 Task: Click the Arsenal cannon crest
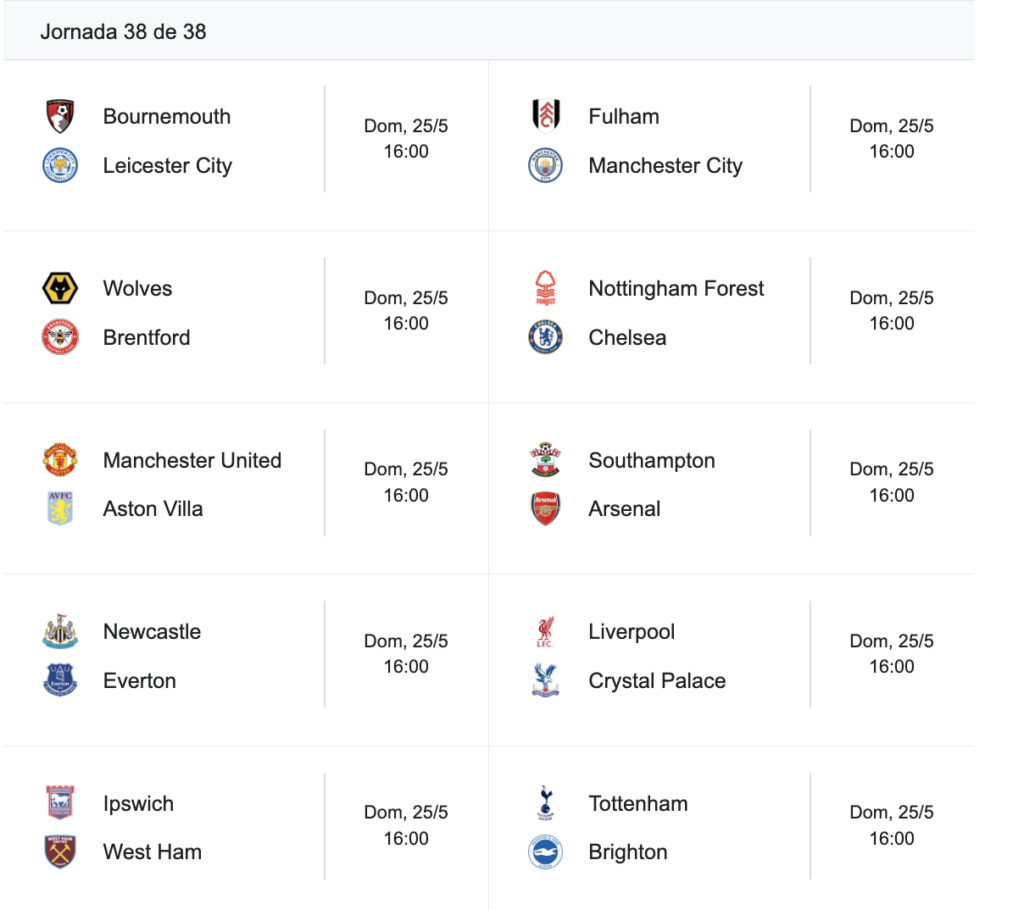point(545,509)
